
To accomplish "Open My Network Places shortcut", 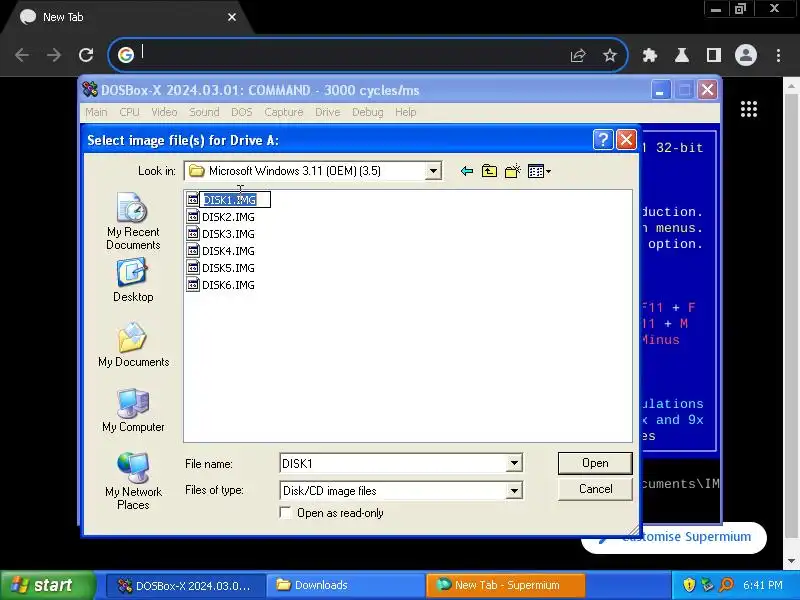I will (133, 482).
